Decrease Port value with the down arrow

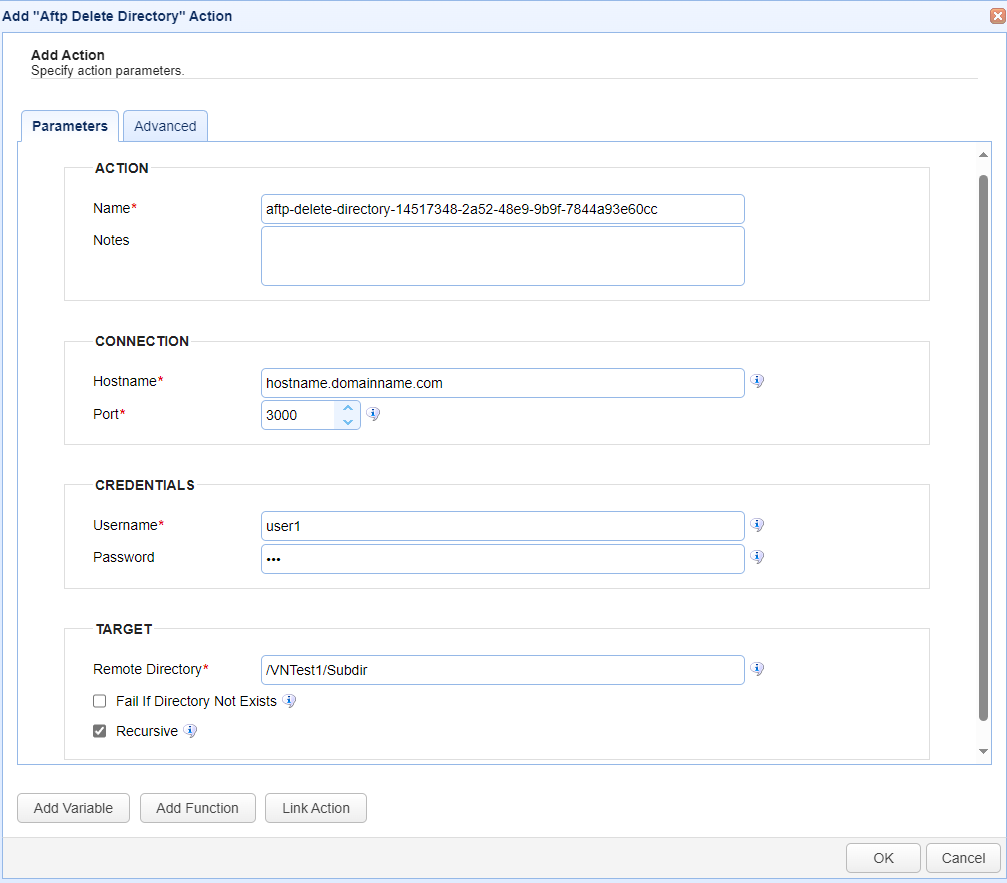[x=348, y=421]
